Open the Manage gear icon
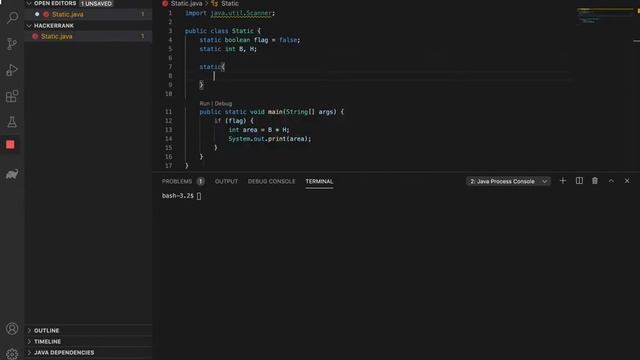 (x=12, y=354)
